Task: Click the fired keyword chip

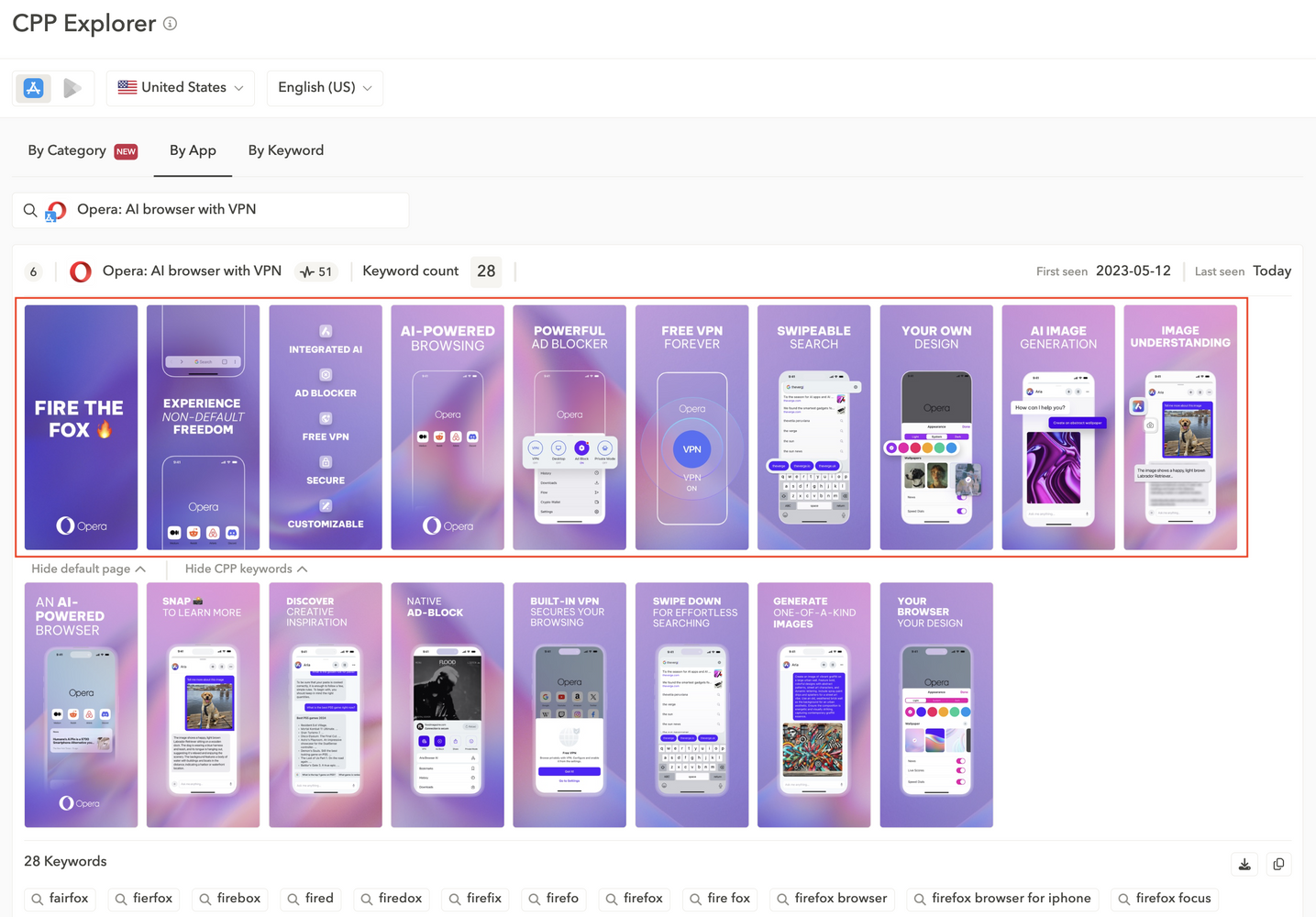Action: click(x=311, y=899)
